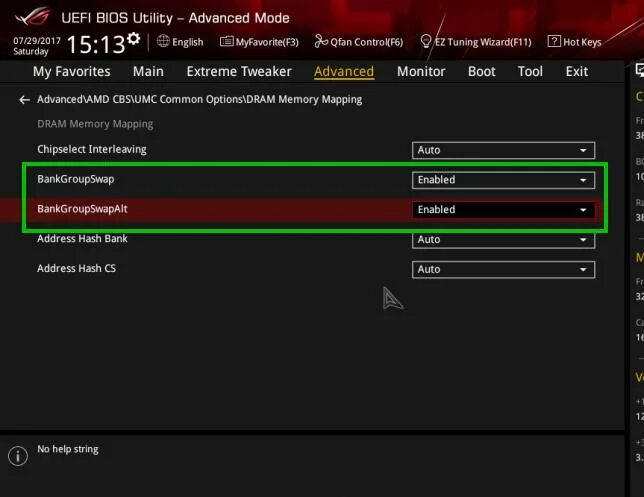The height and width of the screenshot is (497, 644).
Task: Select the Advanced tab
Action: click(344, 71)
